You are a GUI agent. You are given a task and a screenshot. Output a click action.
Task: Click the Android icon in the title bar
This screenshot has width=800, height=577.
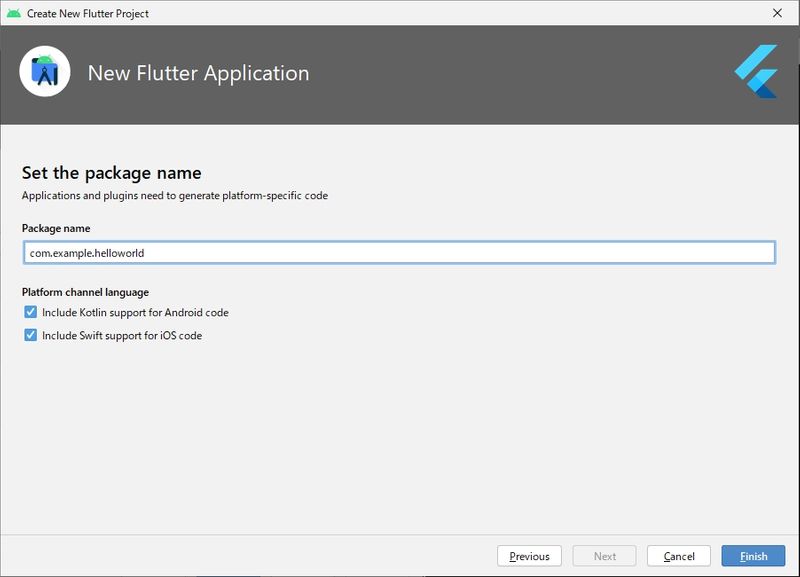click(x=13, y=13)
